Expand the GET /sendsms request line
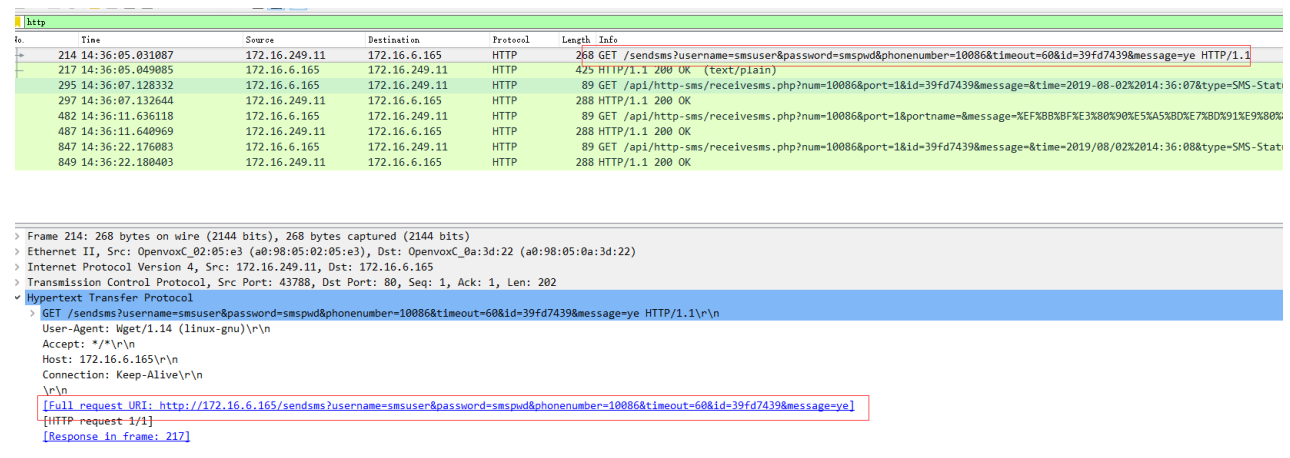Screen dimensions: 1290x458 pos(34,313)
